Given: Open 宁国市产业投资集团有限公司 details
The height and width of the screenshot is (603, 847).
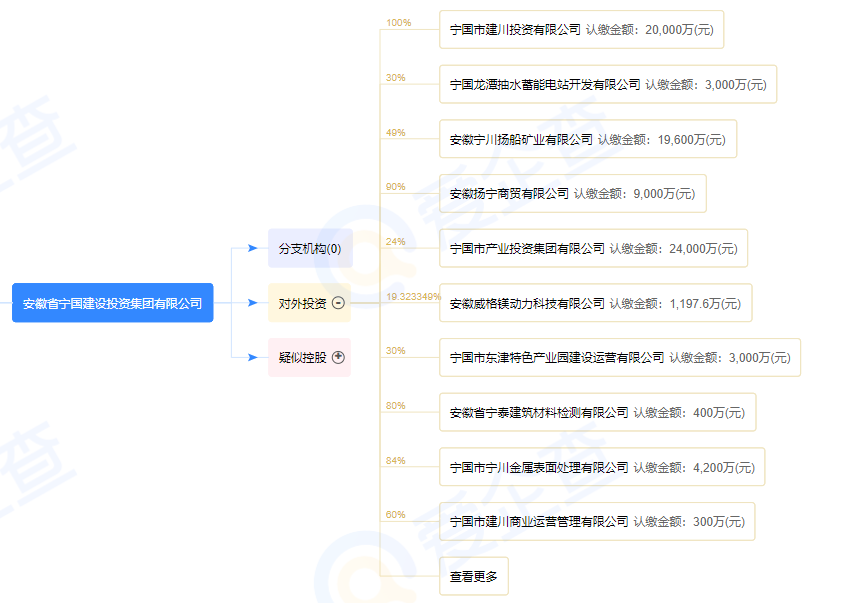Looking at the screenshot, I should coord(593,248).
